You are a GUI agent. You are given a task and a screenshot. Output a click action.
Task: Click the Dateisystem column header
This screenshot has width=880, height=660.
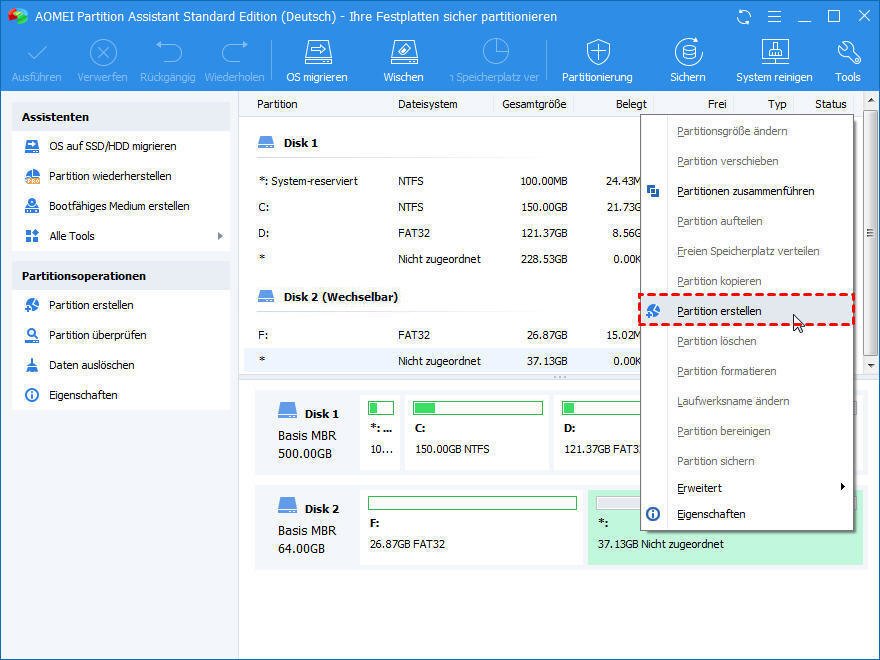click(x=428, y=104)
